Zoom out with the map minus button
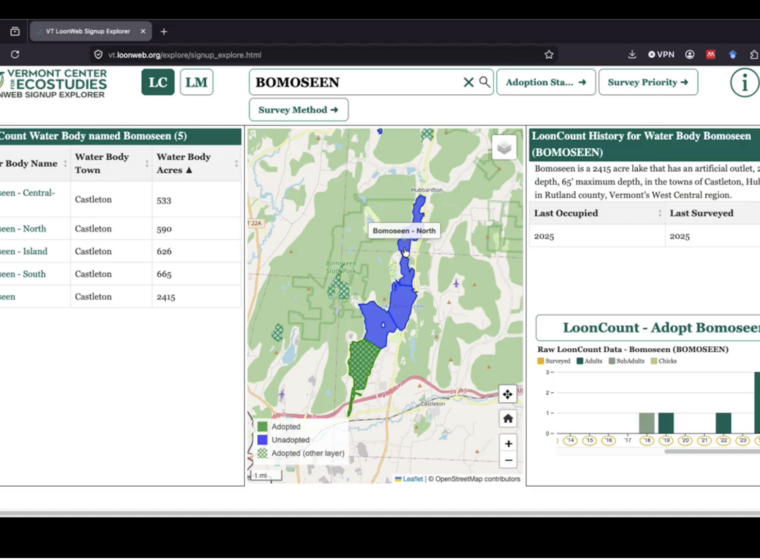The width and height of the screenshot is (760, 560). [508, 460]
